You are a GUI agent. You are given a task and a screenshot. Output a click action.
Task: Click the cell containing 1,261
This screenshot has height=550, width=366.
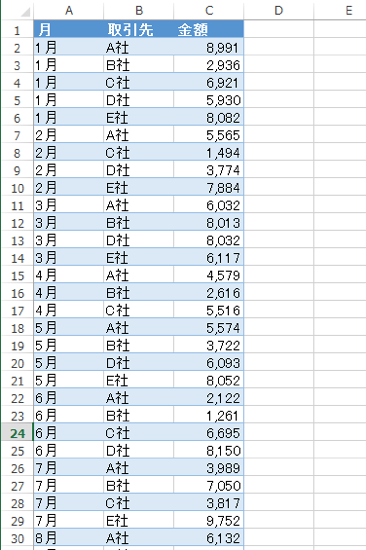click(208, 416)
